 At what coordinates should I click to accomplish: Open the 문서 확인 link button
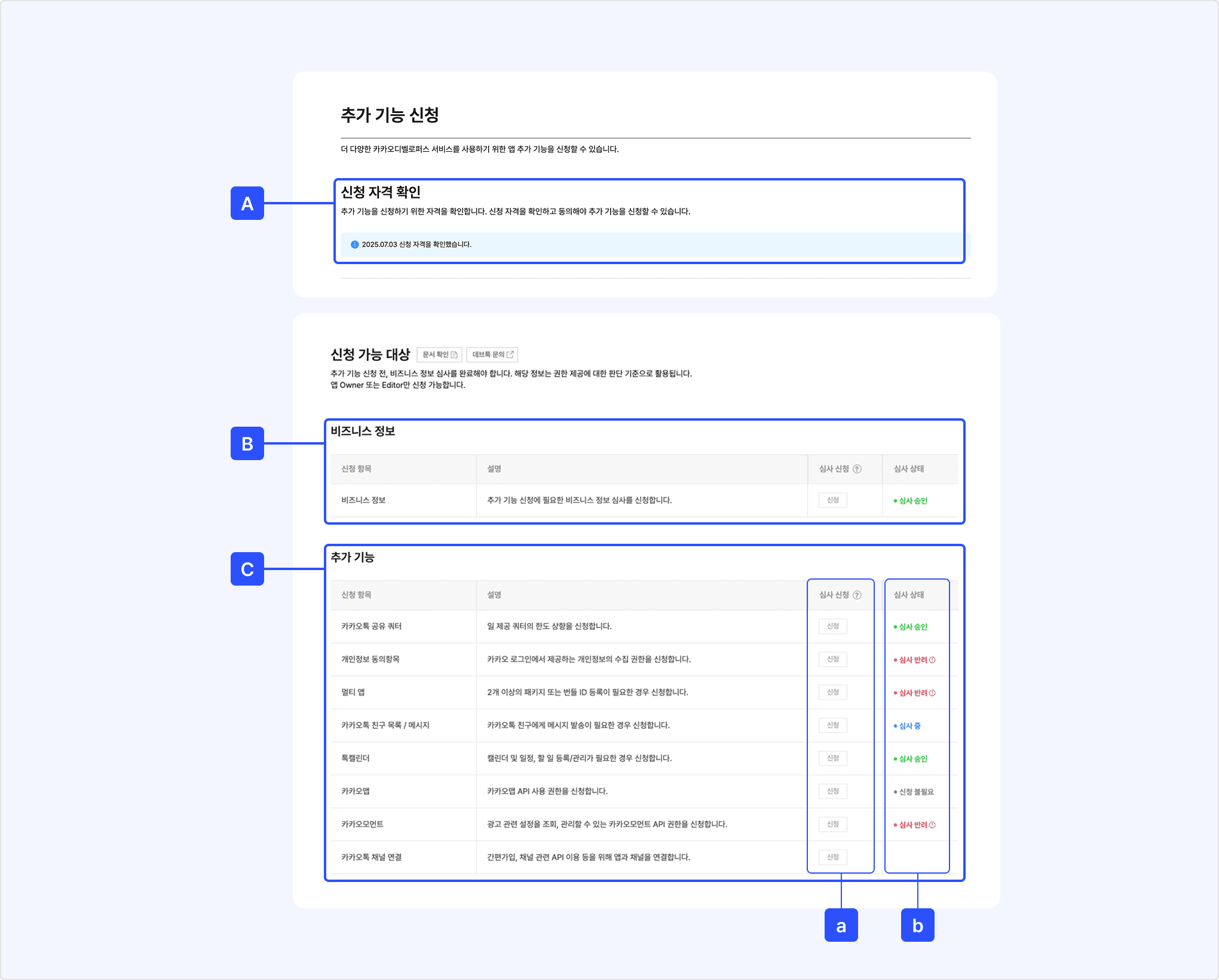[439, 355]
